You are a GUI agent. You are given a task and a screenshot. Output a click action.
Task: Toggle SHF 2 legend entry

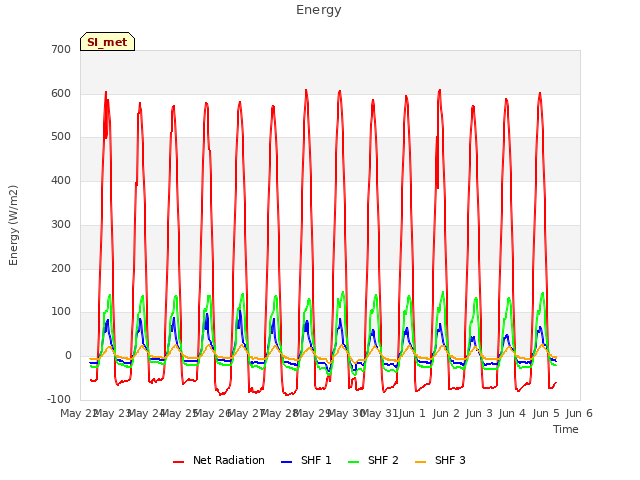pyautogui.click(x=373, y=460)
